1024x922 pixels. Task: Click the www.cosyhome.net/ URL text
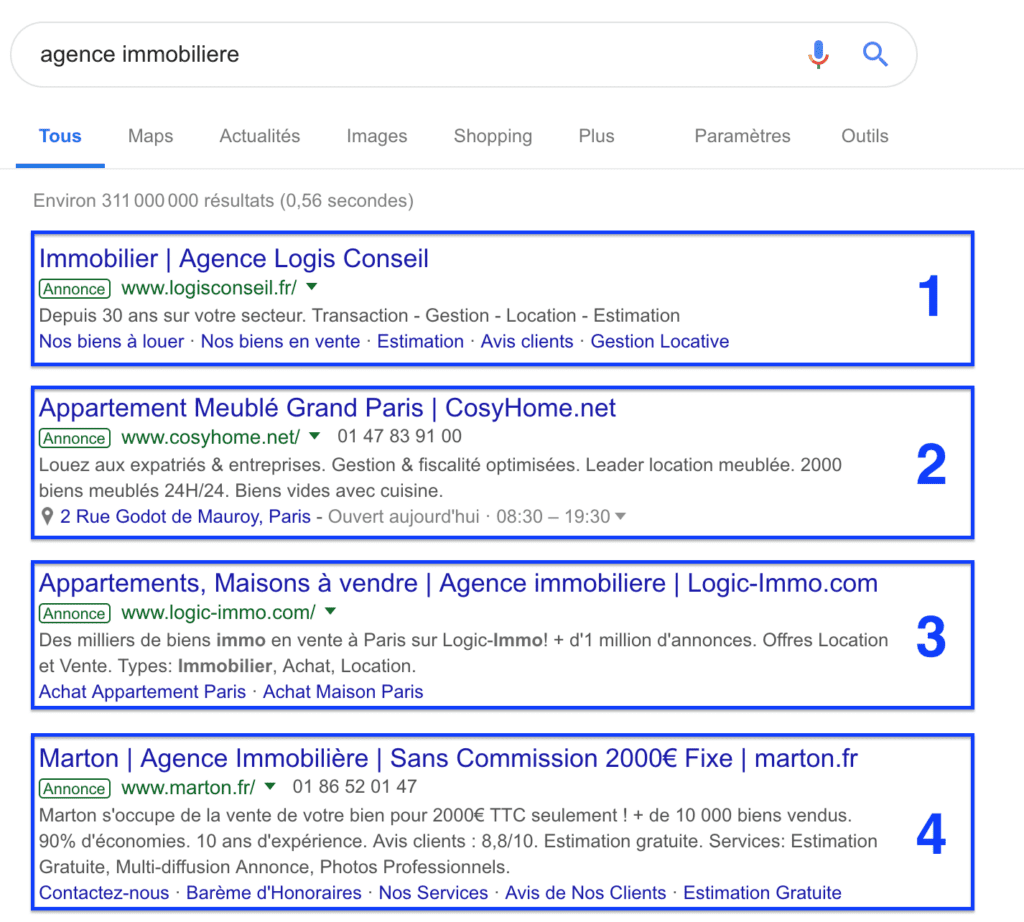(x=210, y=437)
